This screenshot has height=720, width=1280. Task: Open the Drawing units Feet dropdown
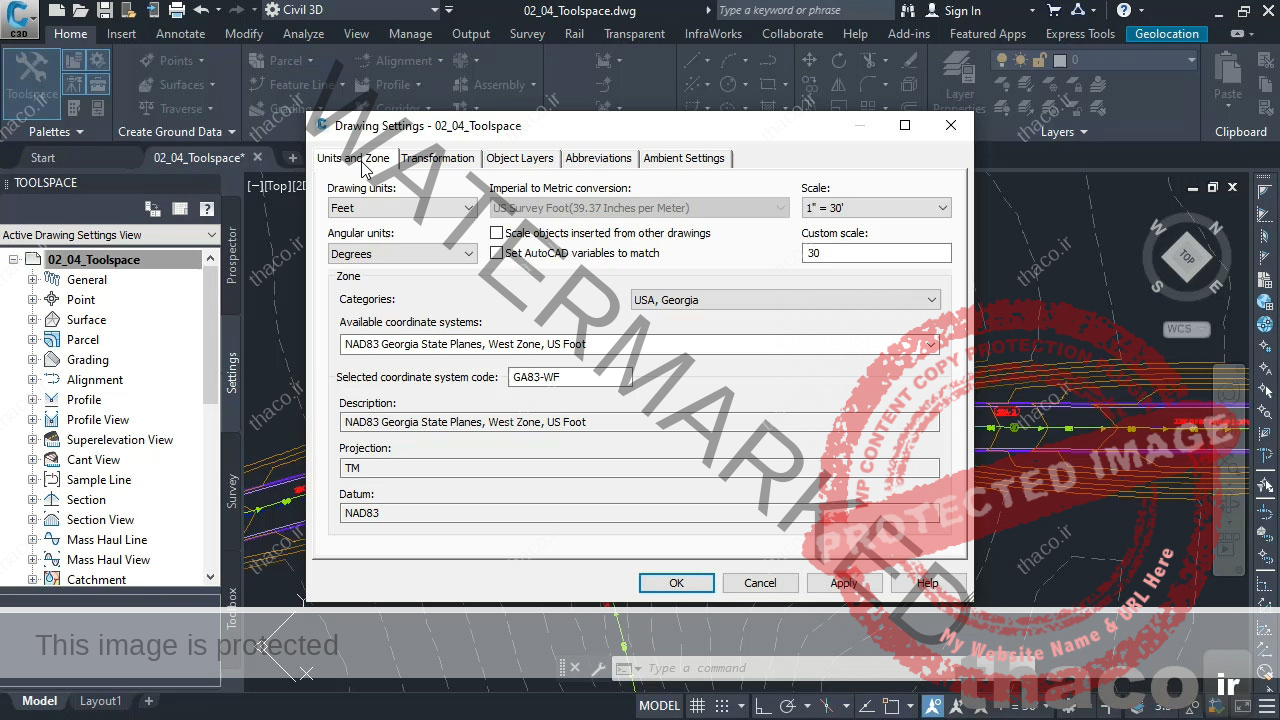402,208
